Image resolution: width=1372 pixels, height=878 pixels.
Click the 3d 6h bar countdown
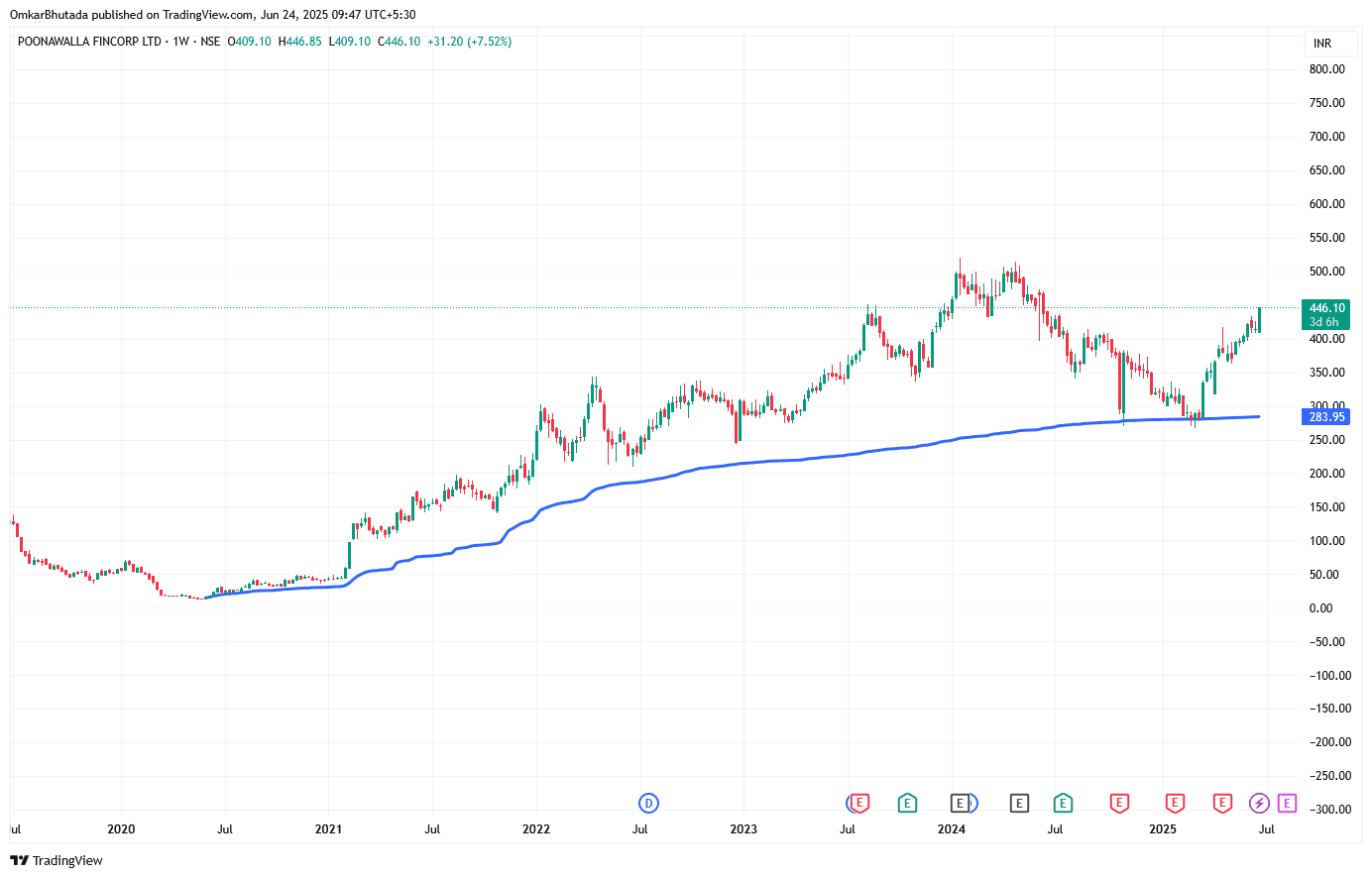click(1326, 322)
